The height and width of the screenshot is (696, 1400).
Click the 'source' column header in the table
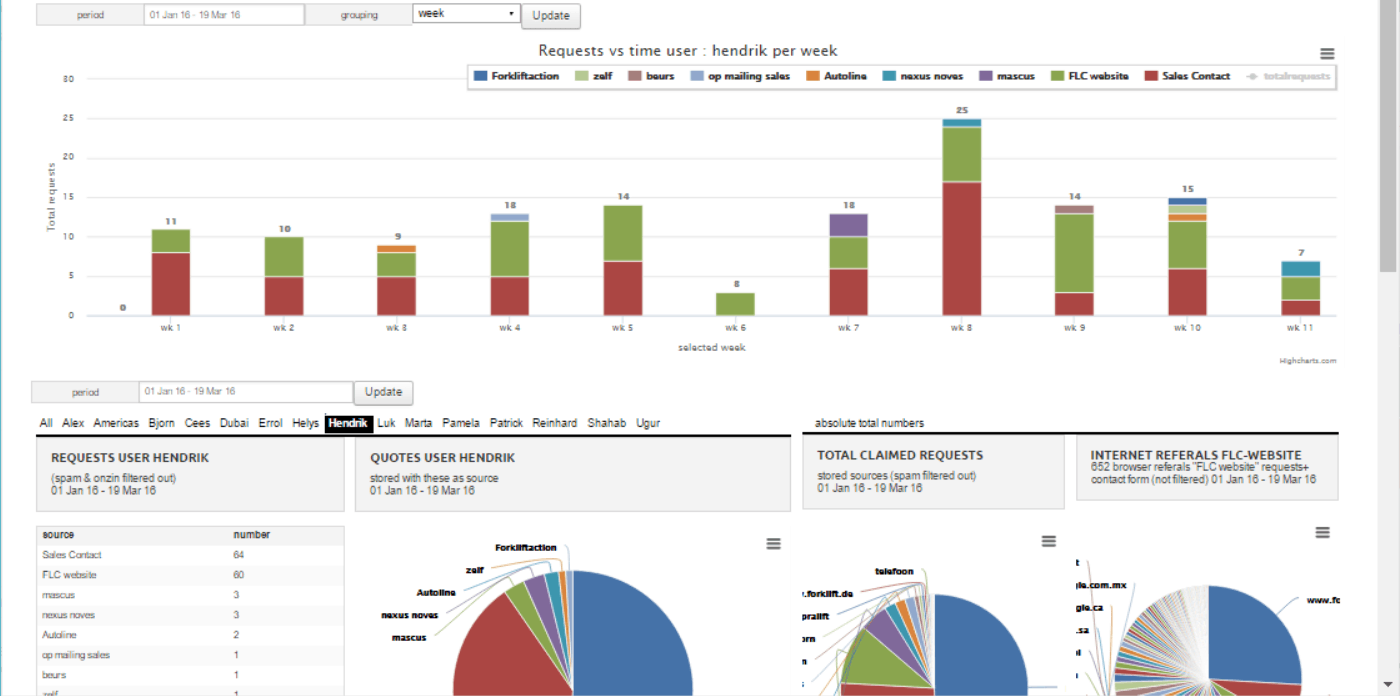[58, 535]
